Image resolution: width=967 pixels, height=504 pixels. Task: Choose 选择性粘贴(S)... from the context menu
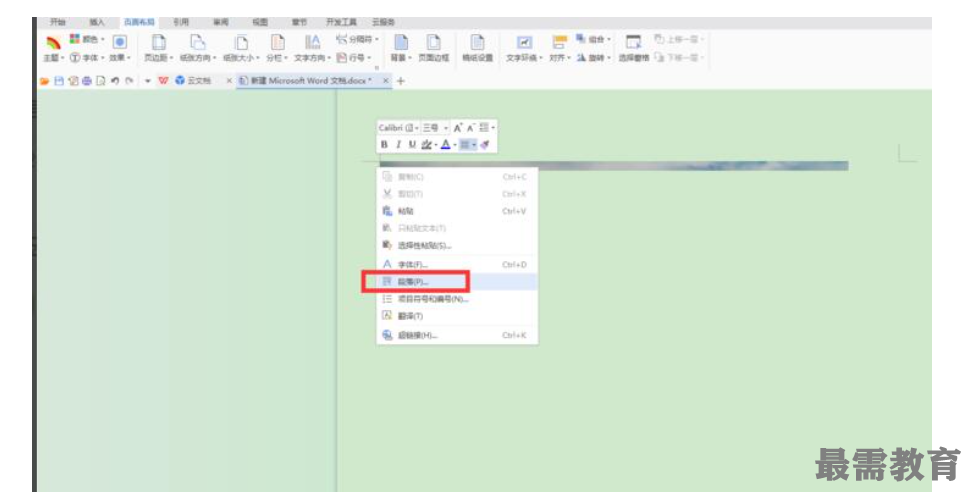(457, 246)
